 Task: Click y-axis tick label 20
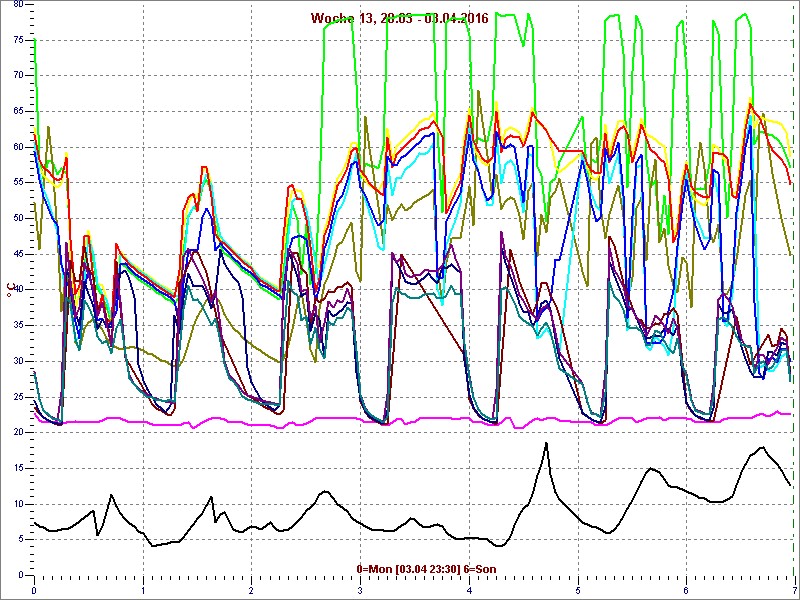point(18,432)
